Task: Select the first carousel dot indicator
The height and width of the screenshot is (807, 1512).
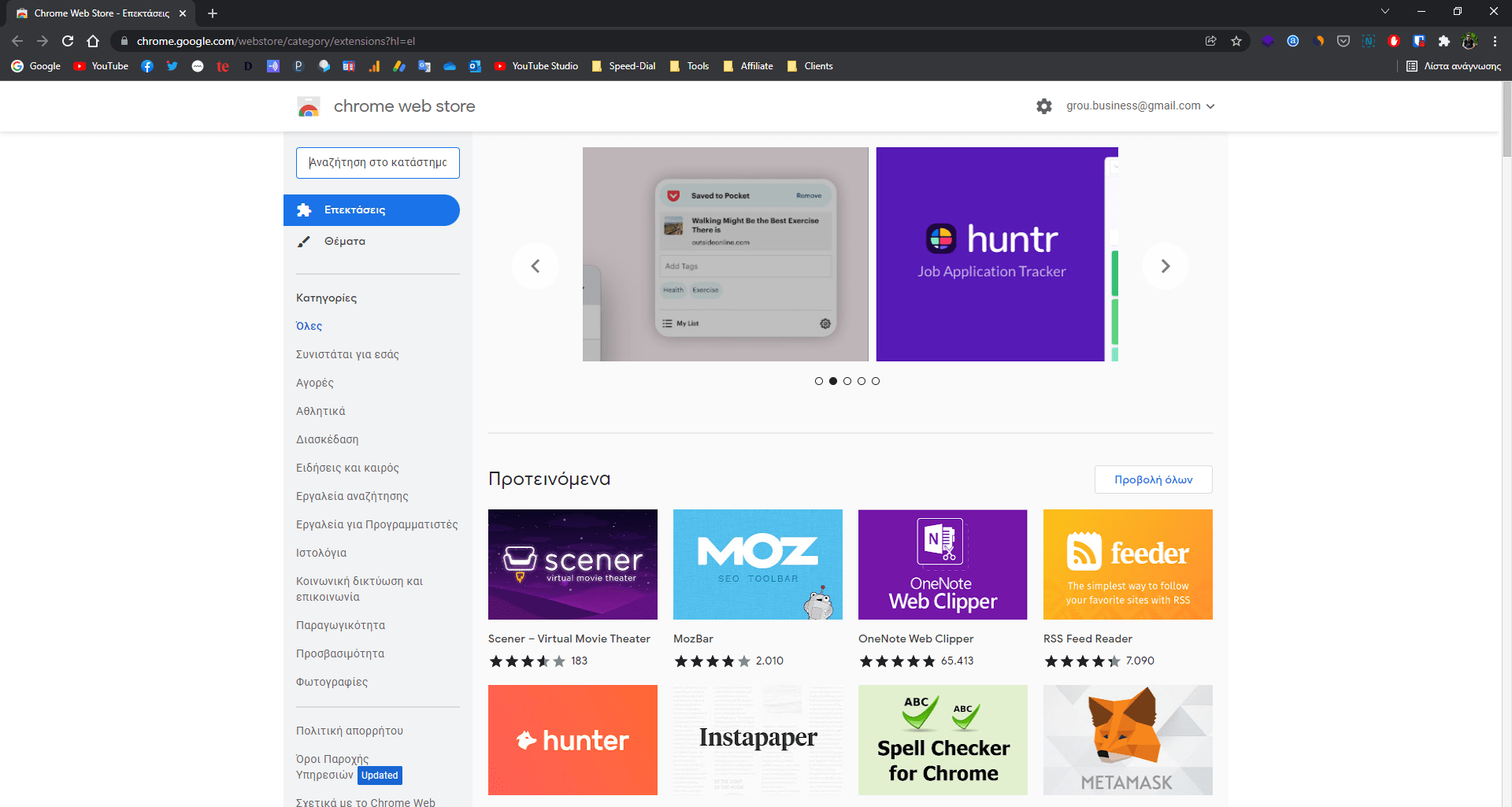Action: (819, 381)
